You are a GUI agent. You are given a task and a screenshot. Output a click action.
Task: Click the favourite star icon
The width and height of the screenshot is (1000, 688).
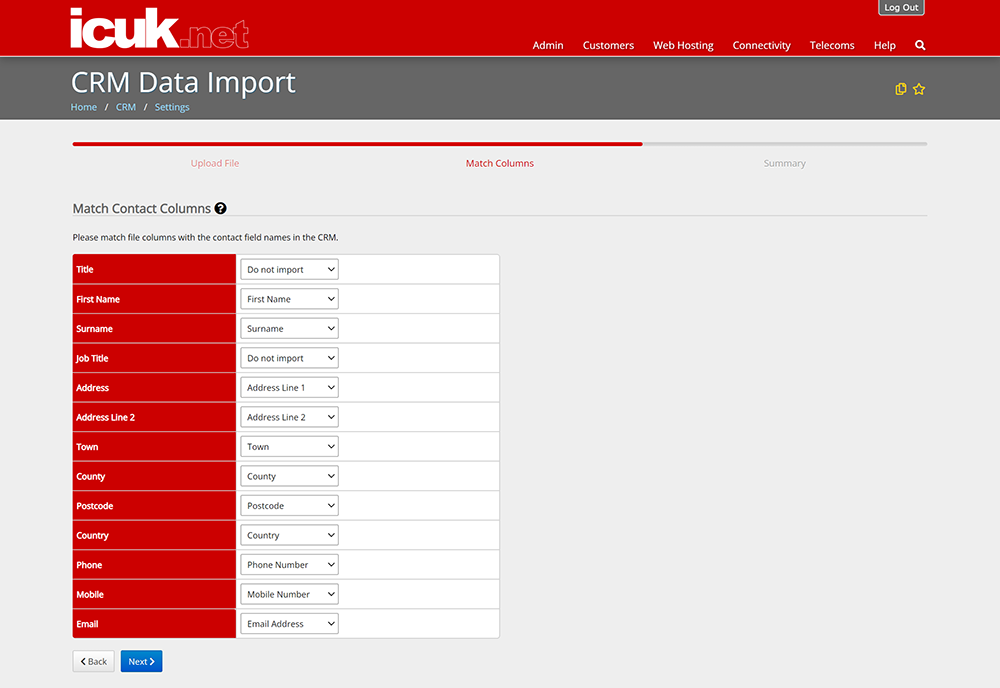[918, 89]
